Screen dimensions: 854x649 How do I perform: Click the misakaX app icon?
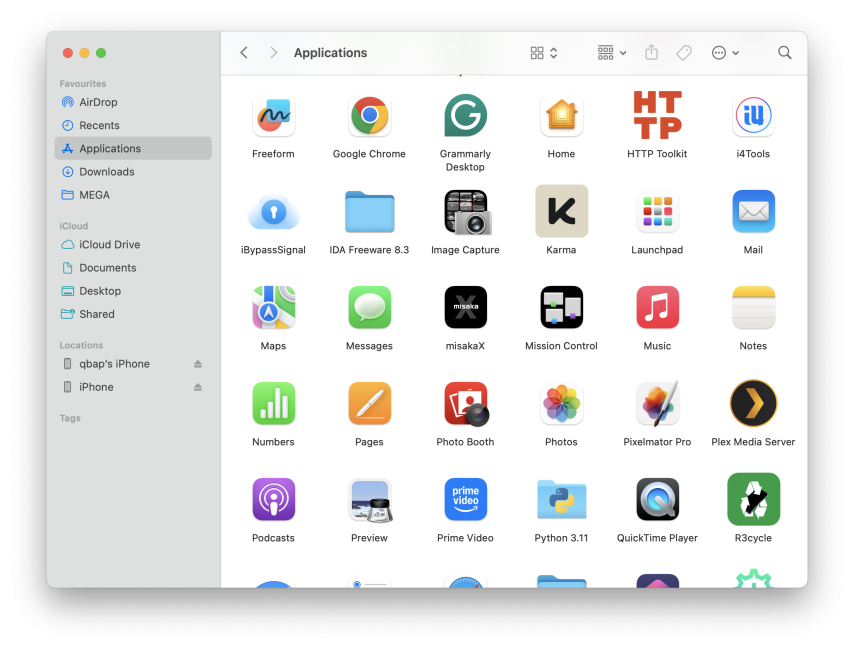click(465, 307)
